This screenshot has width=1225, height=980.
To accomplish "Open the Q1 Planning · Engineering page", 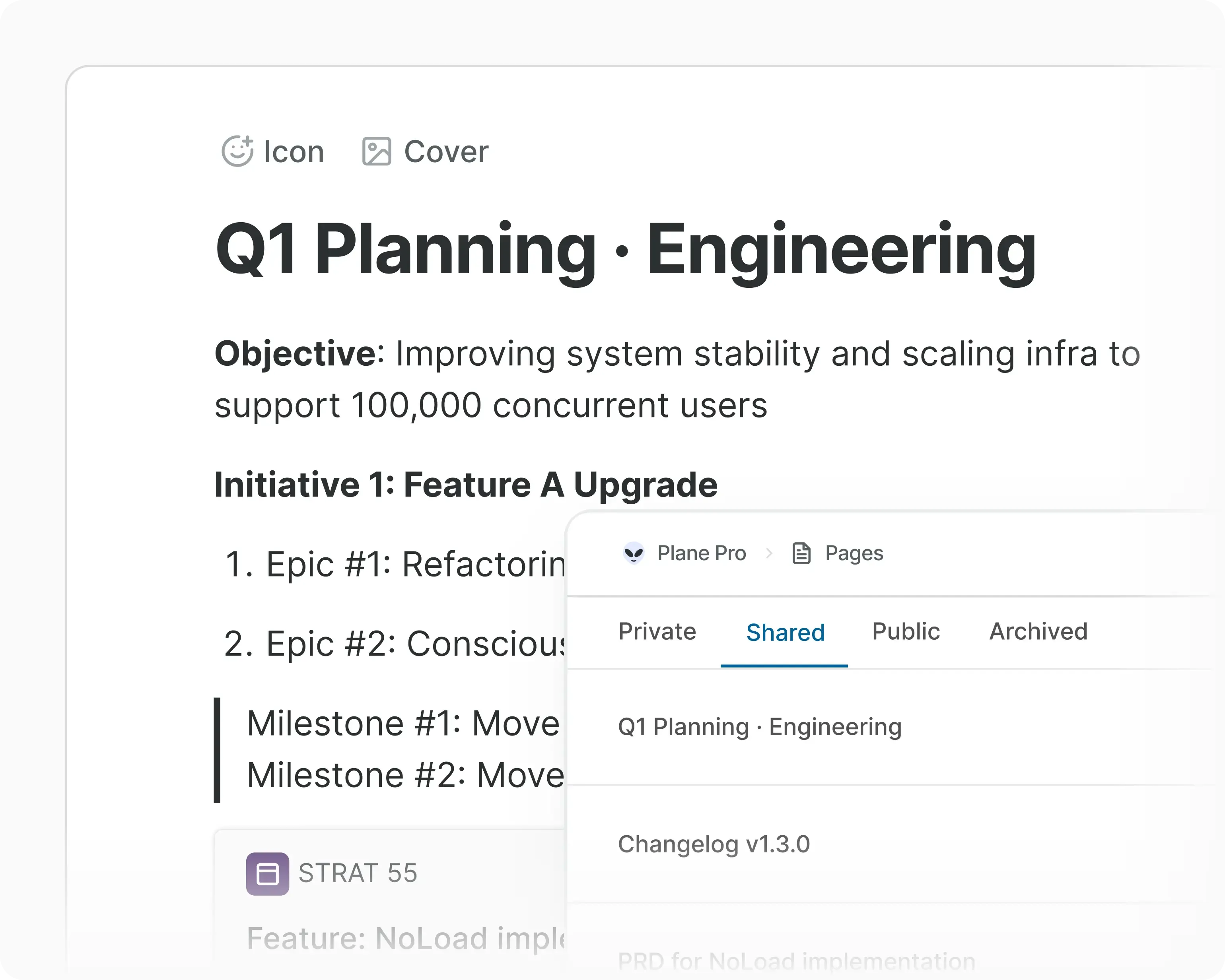I will click(x=760, y=727).
